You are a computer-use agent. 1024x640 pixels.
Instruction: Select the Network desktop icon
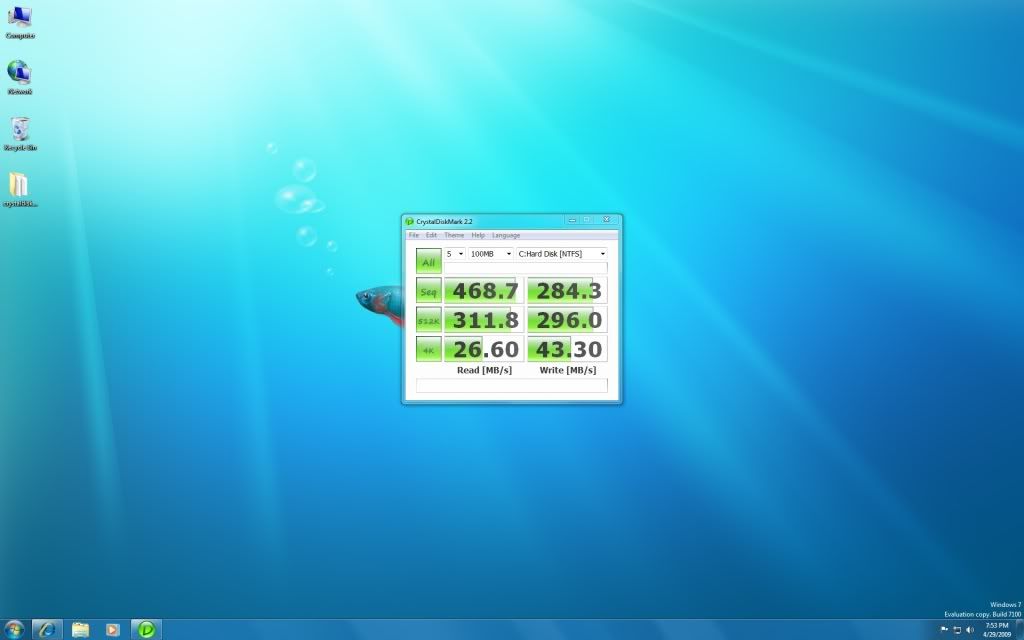[x=19, y=74]
